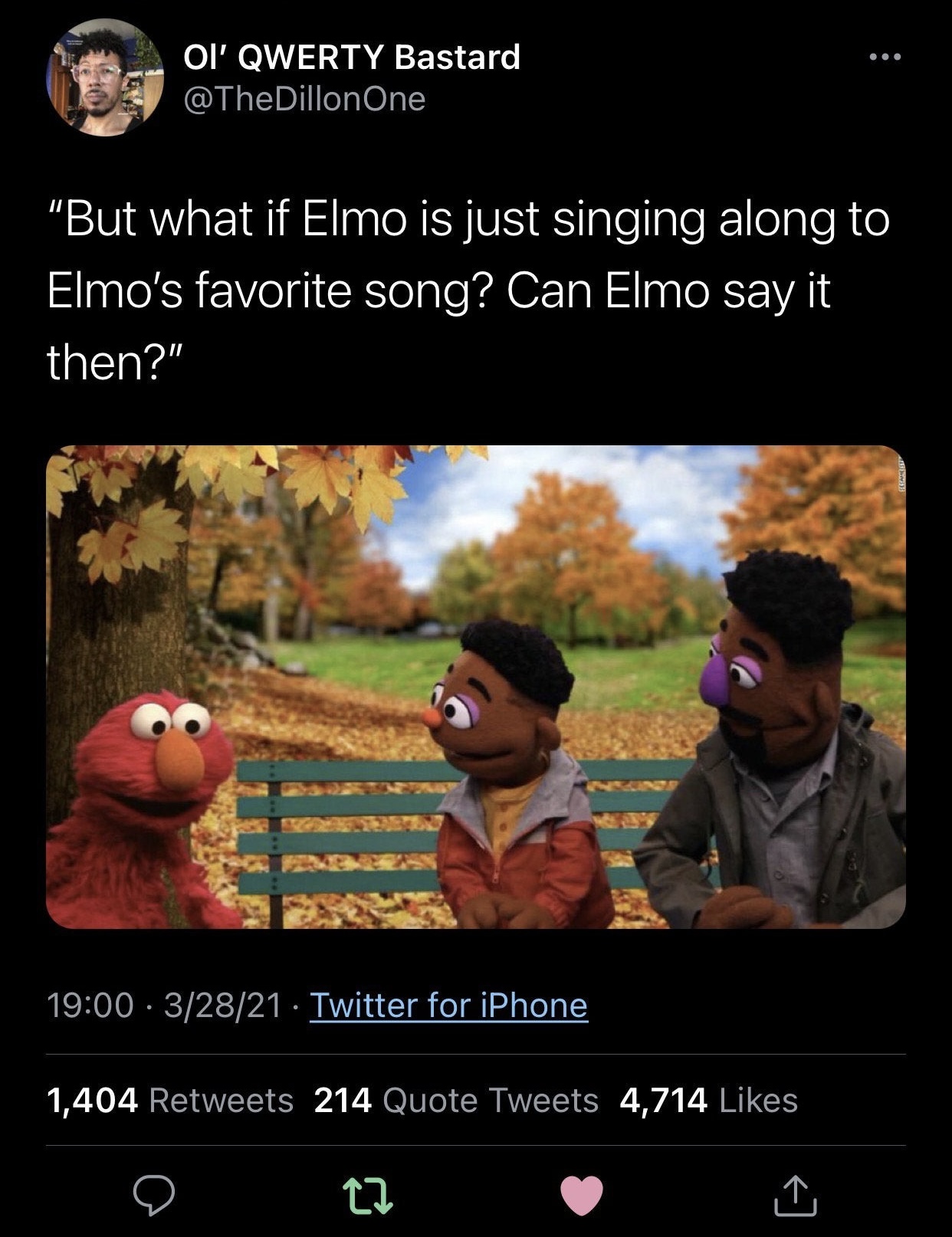Open the author's profile picture

105,77
